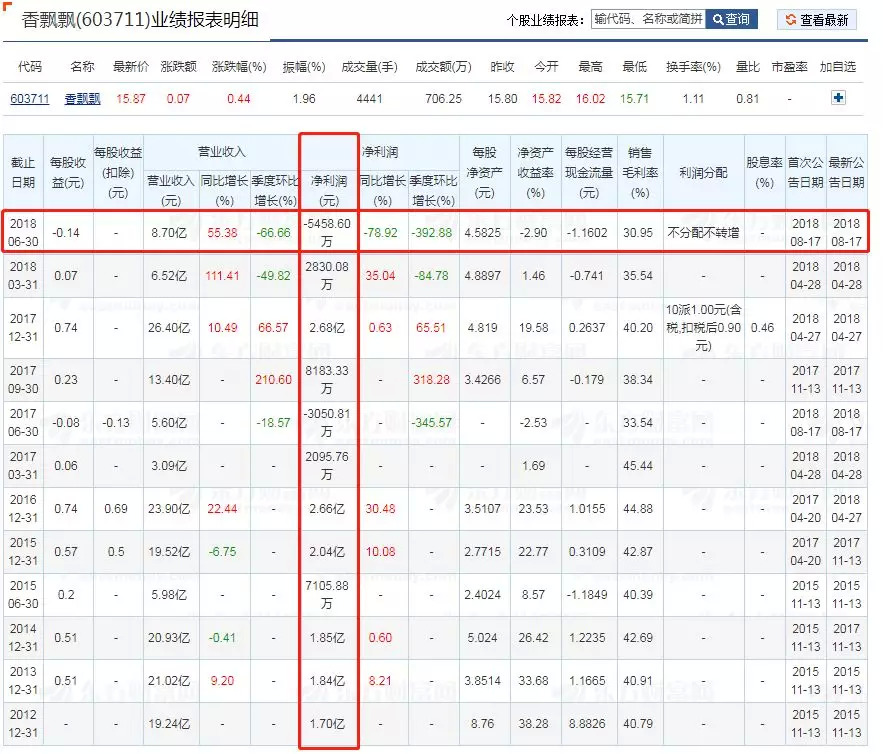Click the plus icon to add to watchlist
The height and width of the screenshot is (754, 883).
pos(838,98)
